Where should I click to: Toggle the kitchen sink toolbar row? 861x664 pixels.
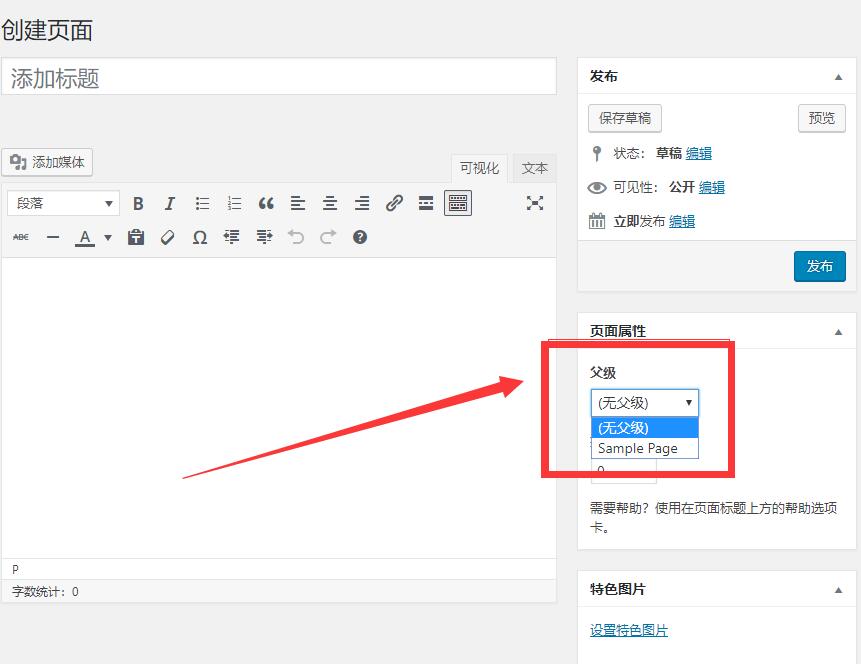point(458,203)
